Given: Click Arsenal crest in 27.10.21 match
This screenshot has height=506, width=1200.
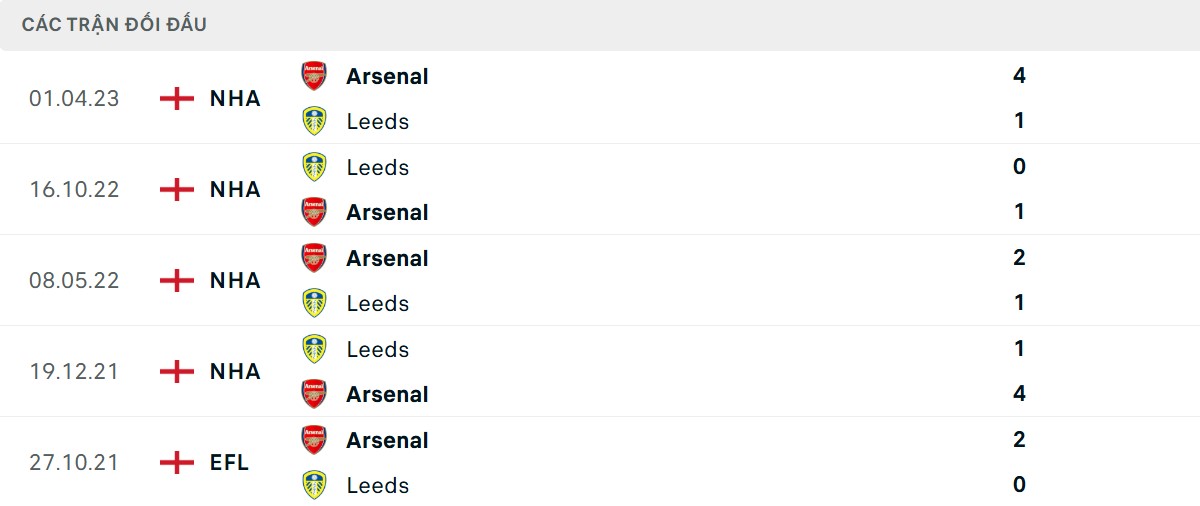Looking at the screenshot, I should 314,440.
